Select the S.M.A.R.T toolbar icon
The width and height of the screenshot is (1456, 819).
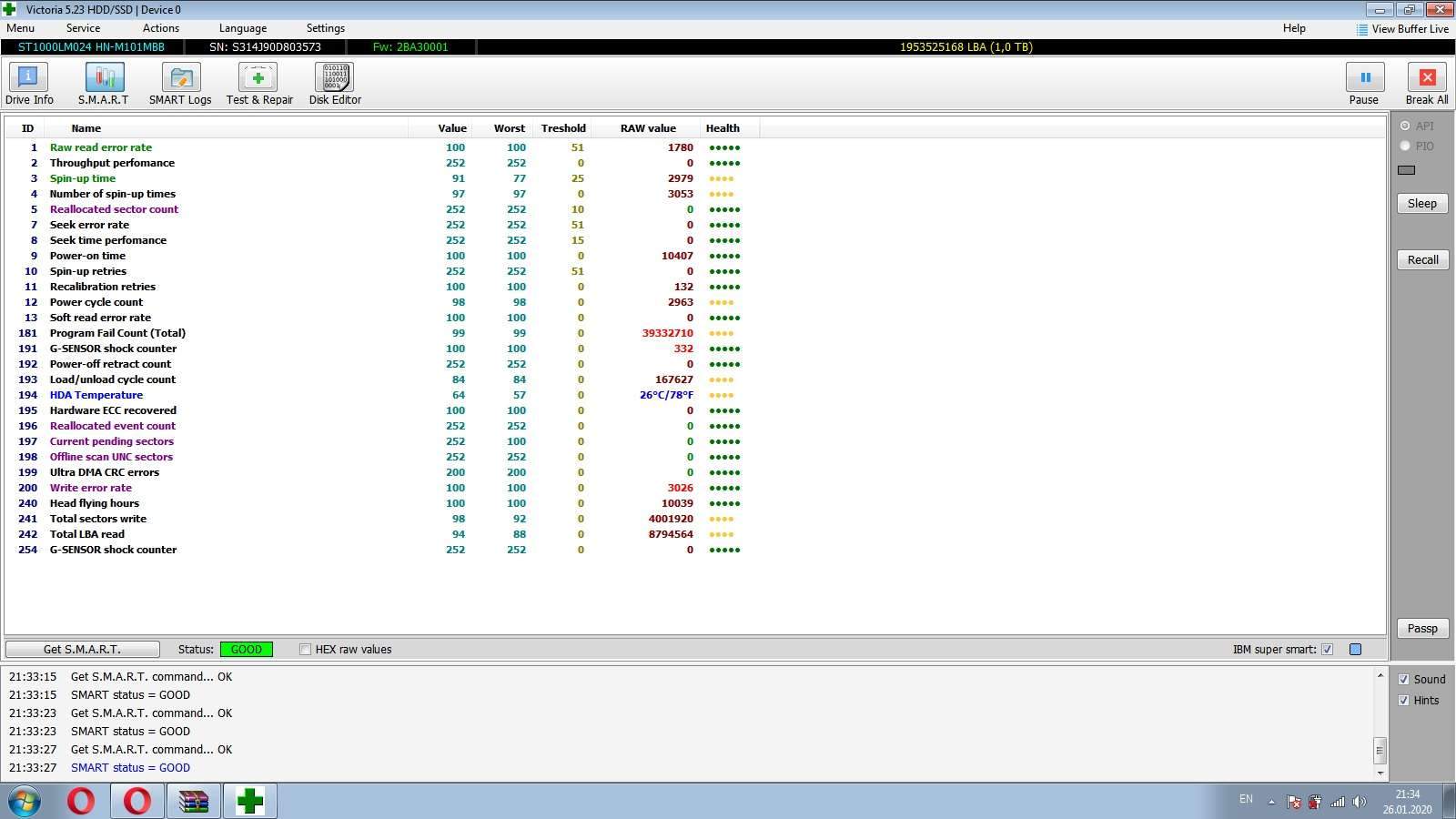point(103,84)
